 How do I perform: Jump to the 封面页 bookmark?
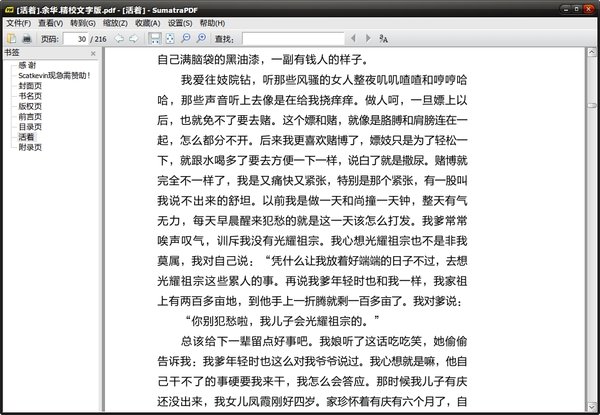pyautogui.click(x=30, y=86)
